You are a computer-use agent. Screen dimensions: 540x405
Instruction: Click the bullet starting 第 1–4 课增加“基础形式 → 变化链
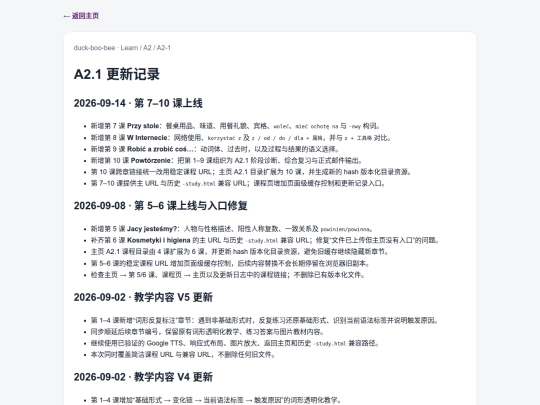216,400
